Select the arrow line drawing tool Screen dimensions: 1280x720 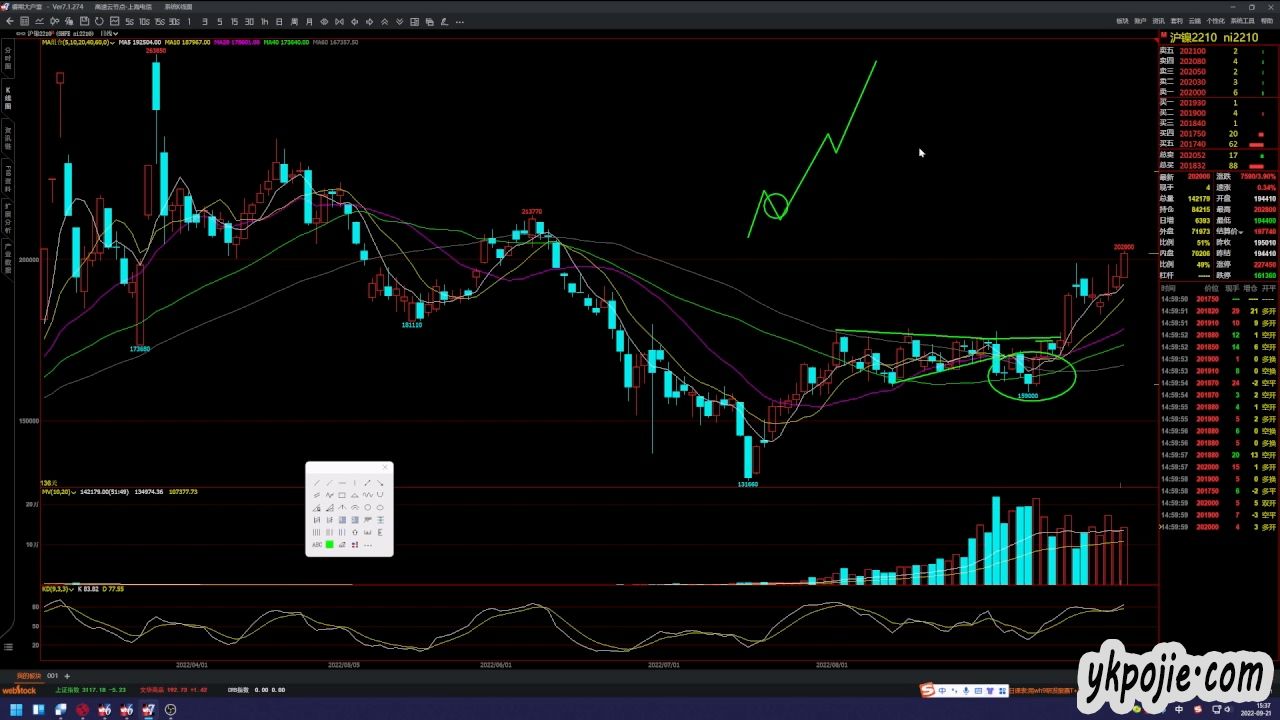click(x=367, y=483)
